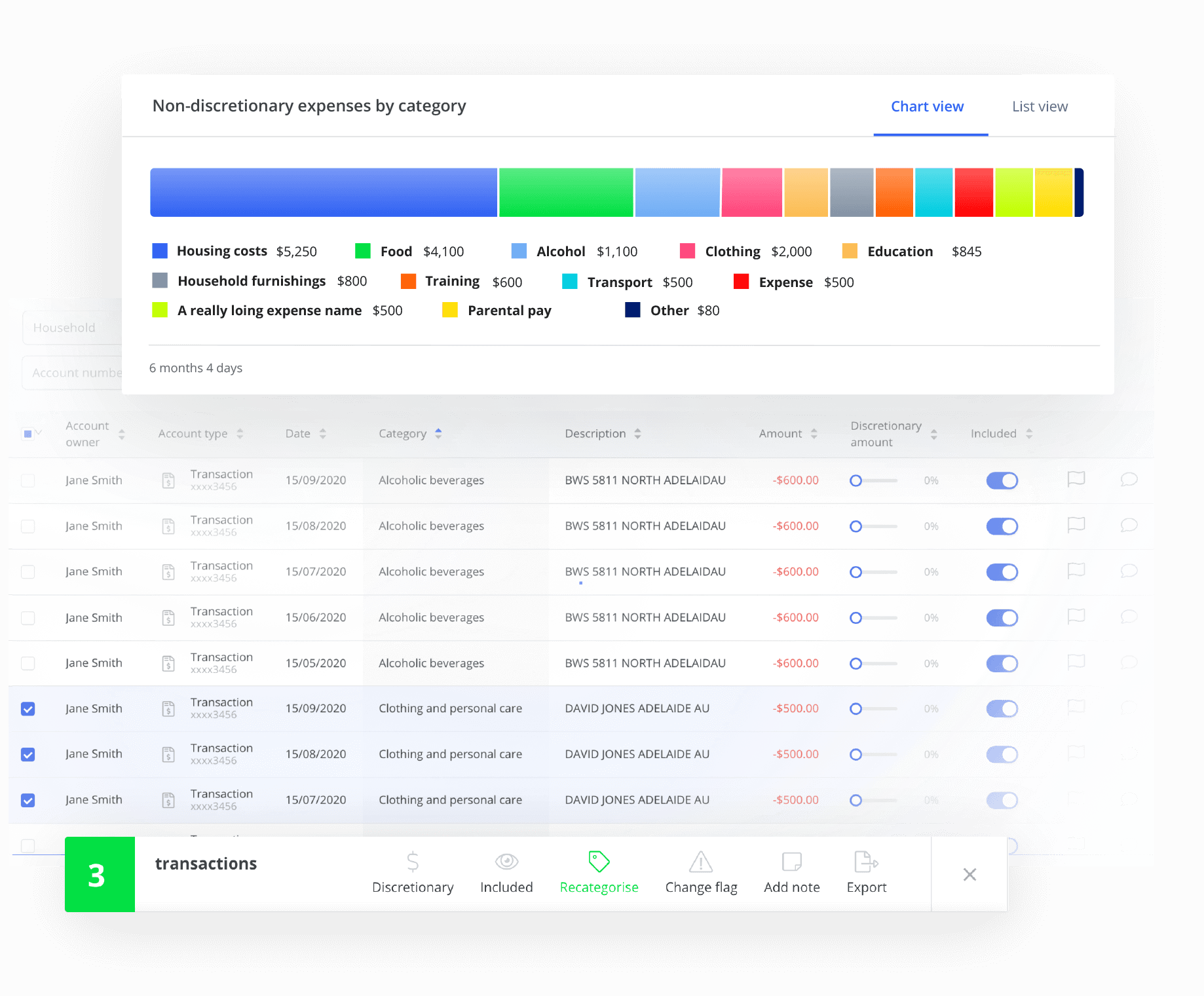Screen dimensions: 1204x996
Task: Sort by Description column
Action: [637, 434]
